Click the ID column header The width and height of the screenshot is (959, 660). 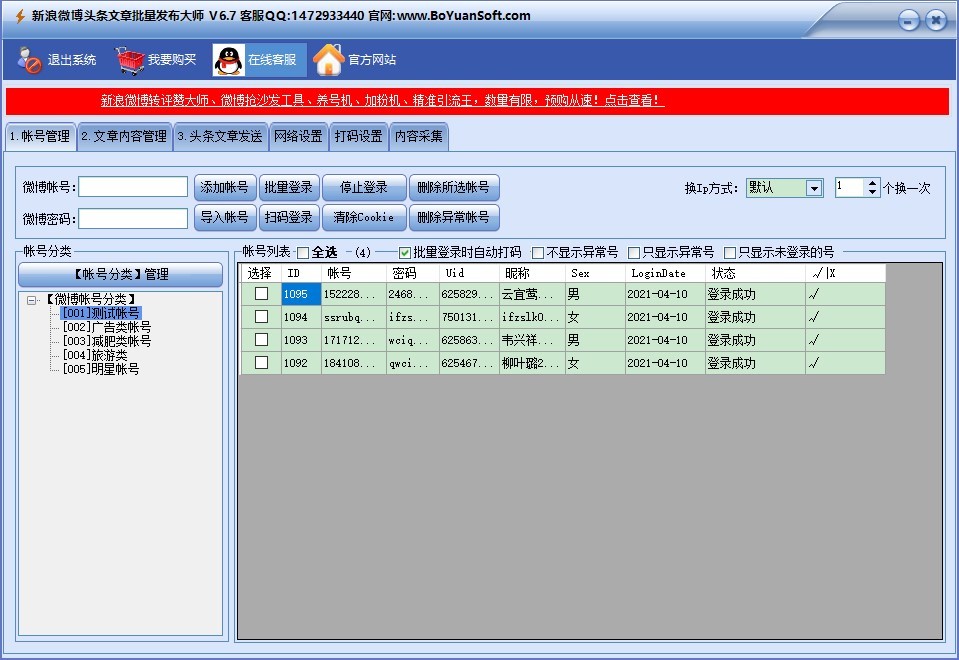(x=301, y=273)
